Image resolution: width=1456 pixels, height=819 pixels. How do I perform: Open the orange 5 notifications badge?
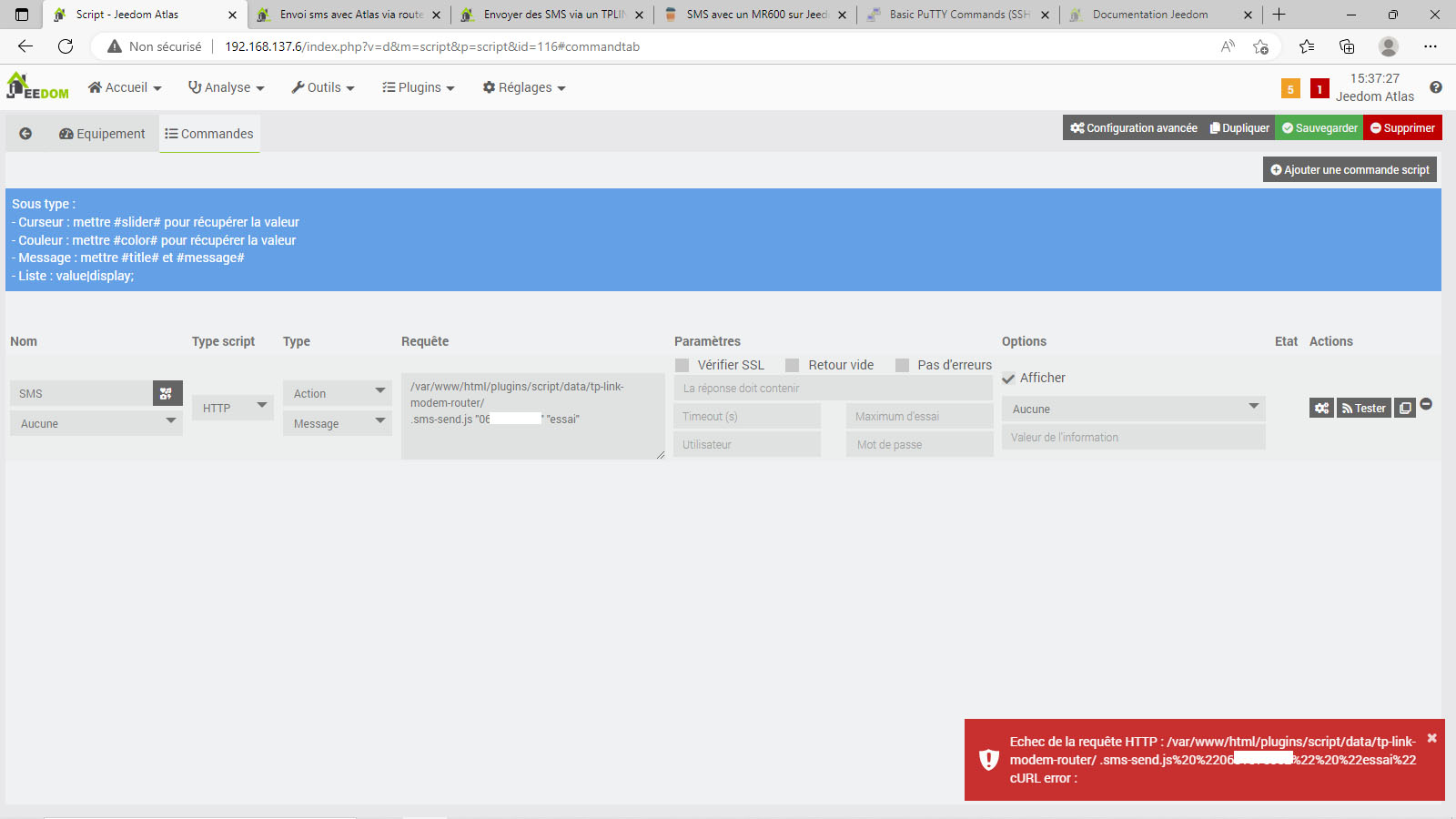[x=1290, y=88]
